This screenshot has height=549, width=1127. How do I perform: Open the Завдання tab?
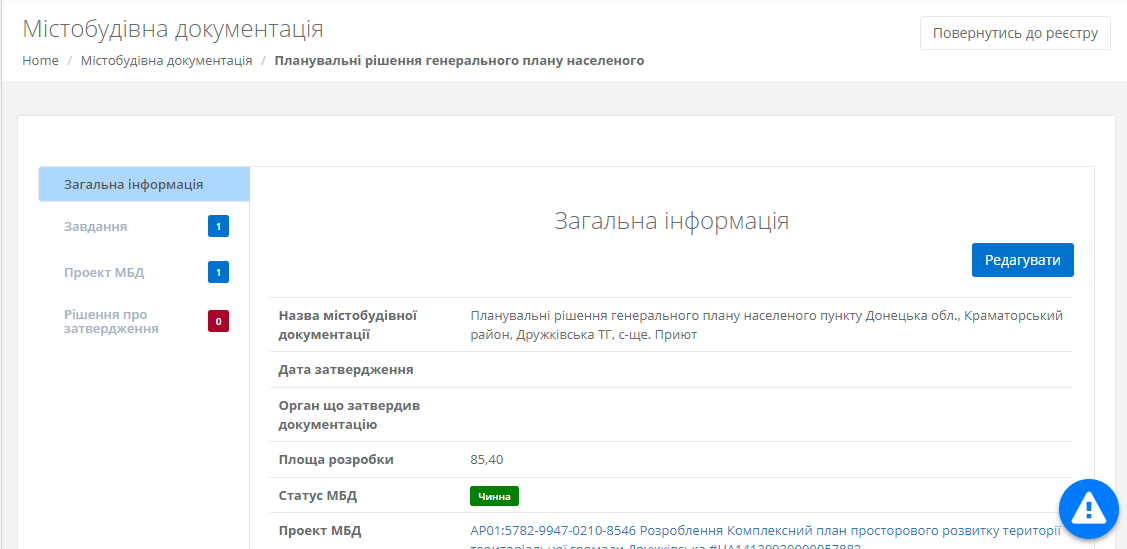click(x=95, y=227)
